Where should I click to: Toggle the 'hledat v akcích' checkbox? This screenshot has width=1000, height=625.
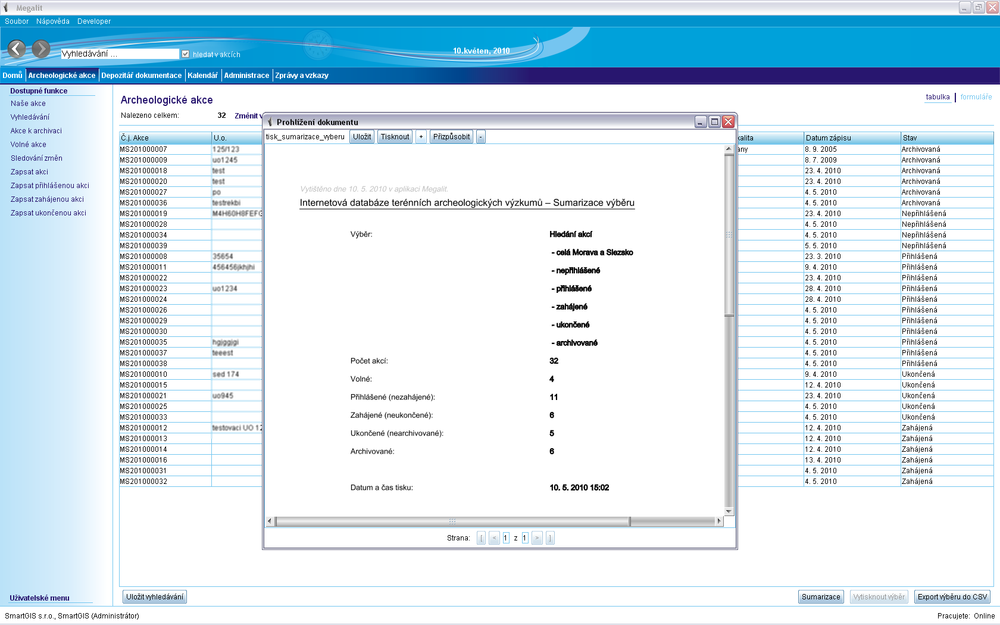point(185,54)
